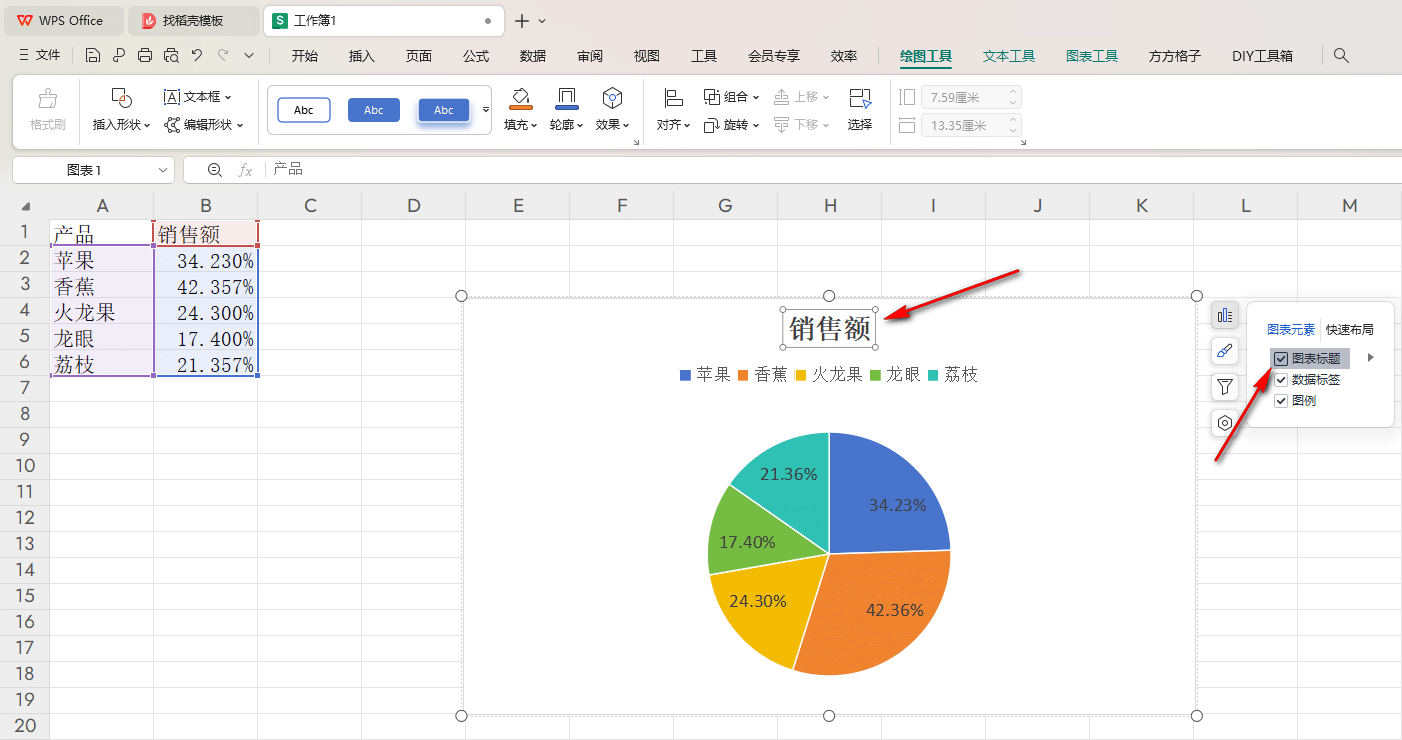
Task: Expand the shape styles gallery
Action: 486,110
